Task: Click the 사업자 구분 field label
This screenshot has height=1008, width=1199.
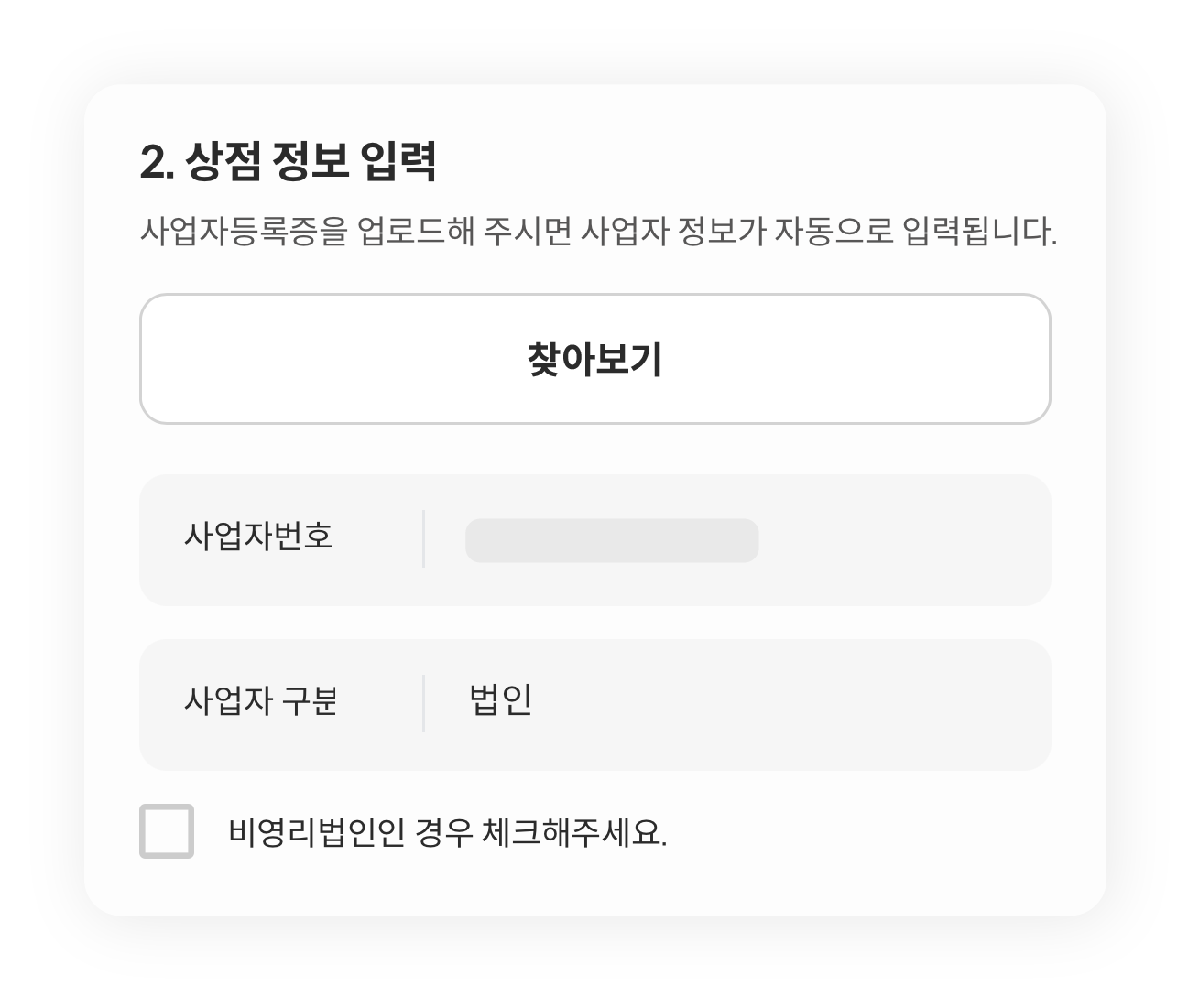Action: (x=261, y=700)
